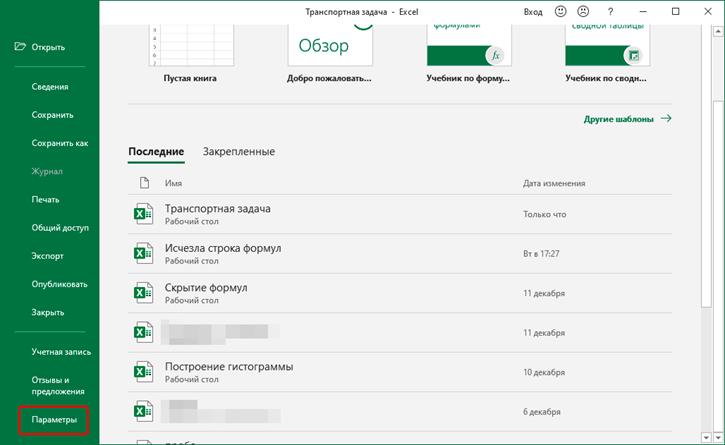Open the help question mark
725x445 pixels.
(610, 12)
